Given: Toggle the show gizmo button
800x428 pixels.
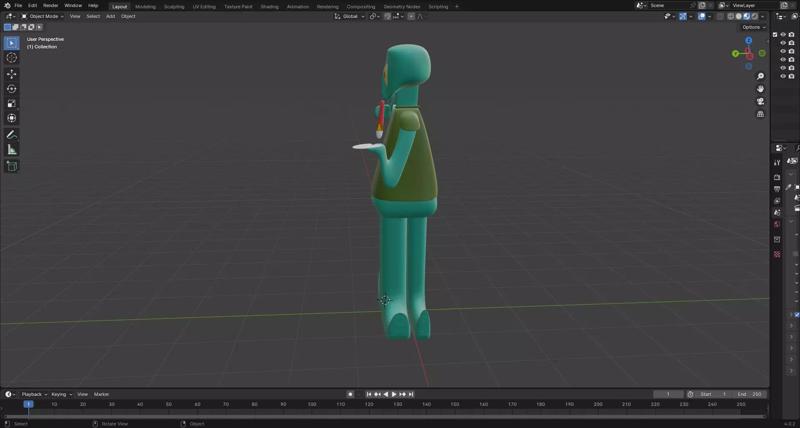Looking at the screenshot, I should (683, 16).
